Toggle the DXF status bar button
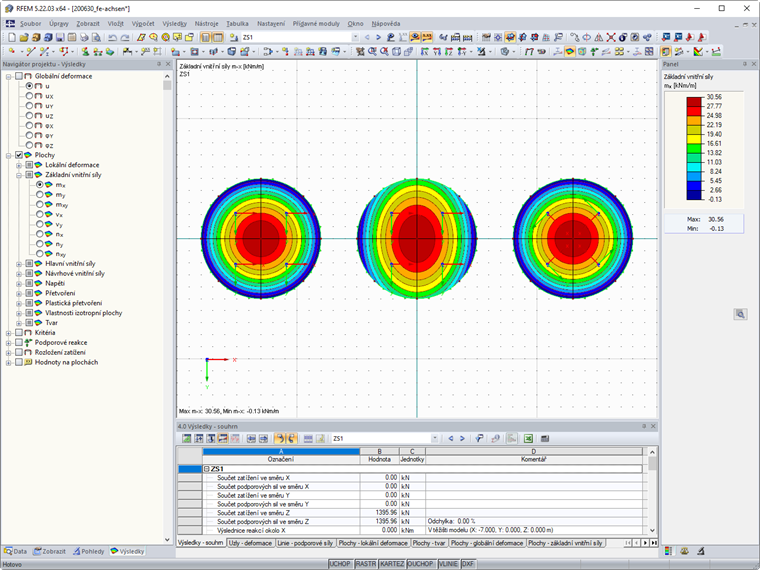This screenshot has height=570, width=760. coord(468,564)
